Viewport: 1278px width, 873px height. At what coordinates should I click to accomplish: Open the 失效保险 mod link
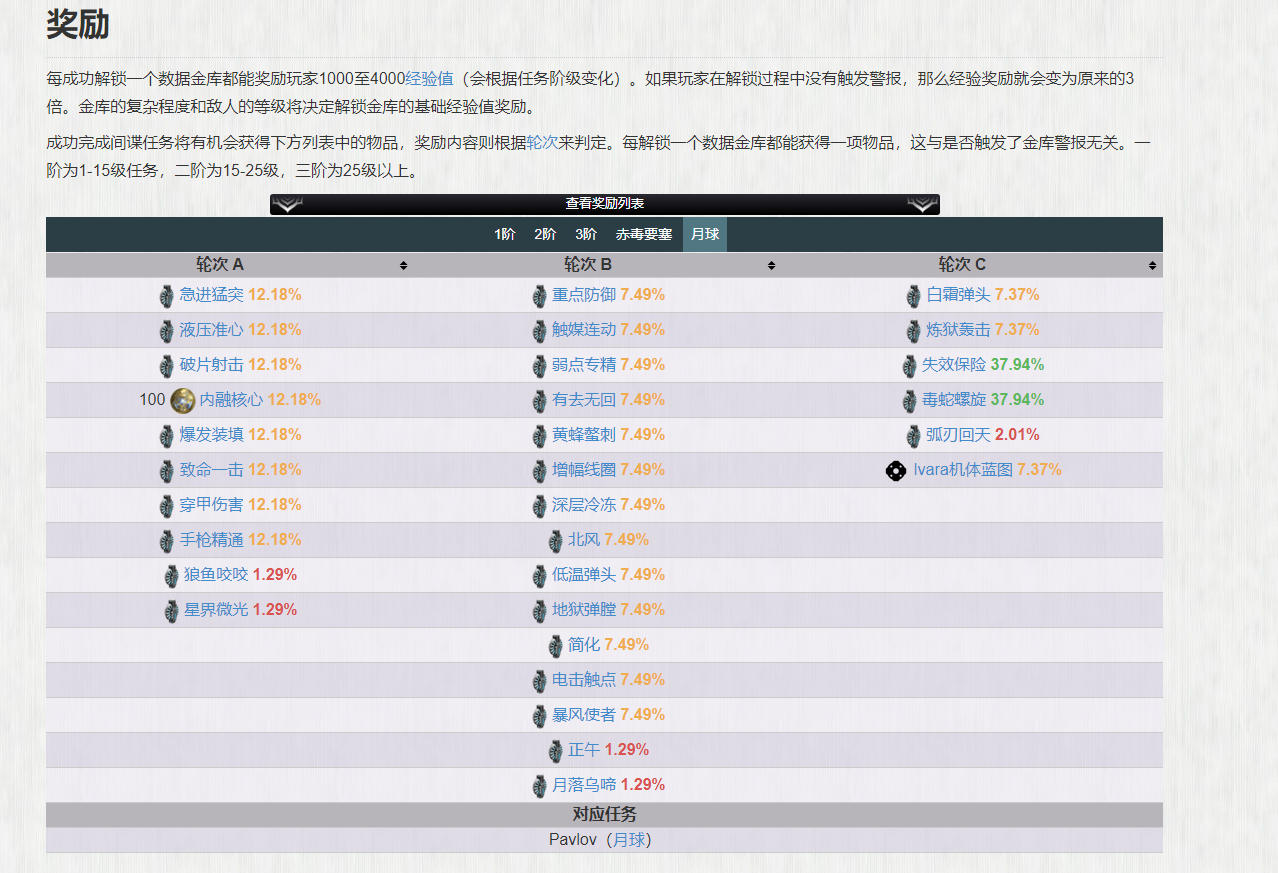954,365
